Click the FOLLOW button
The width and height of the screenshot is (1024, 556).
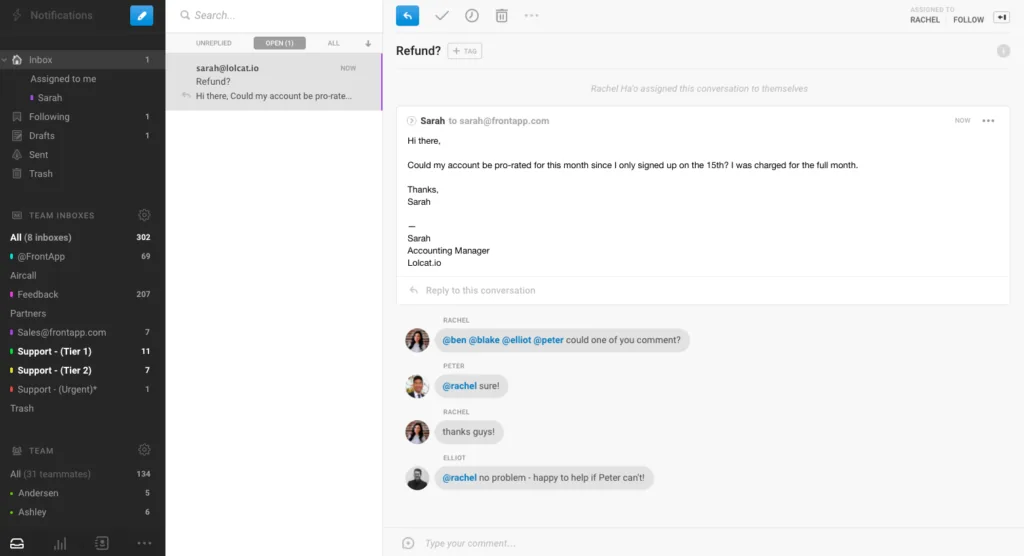point(968,20)
